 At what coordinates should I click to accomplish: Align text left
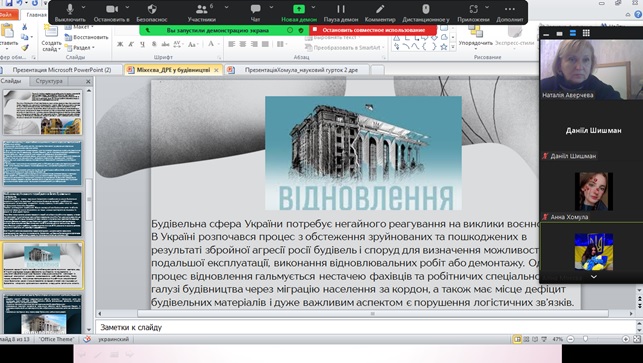point(232,44)
